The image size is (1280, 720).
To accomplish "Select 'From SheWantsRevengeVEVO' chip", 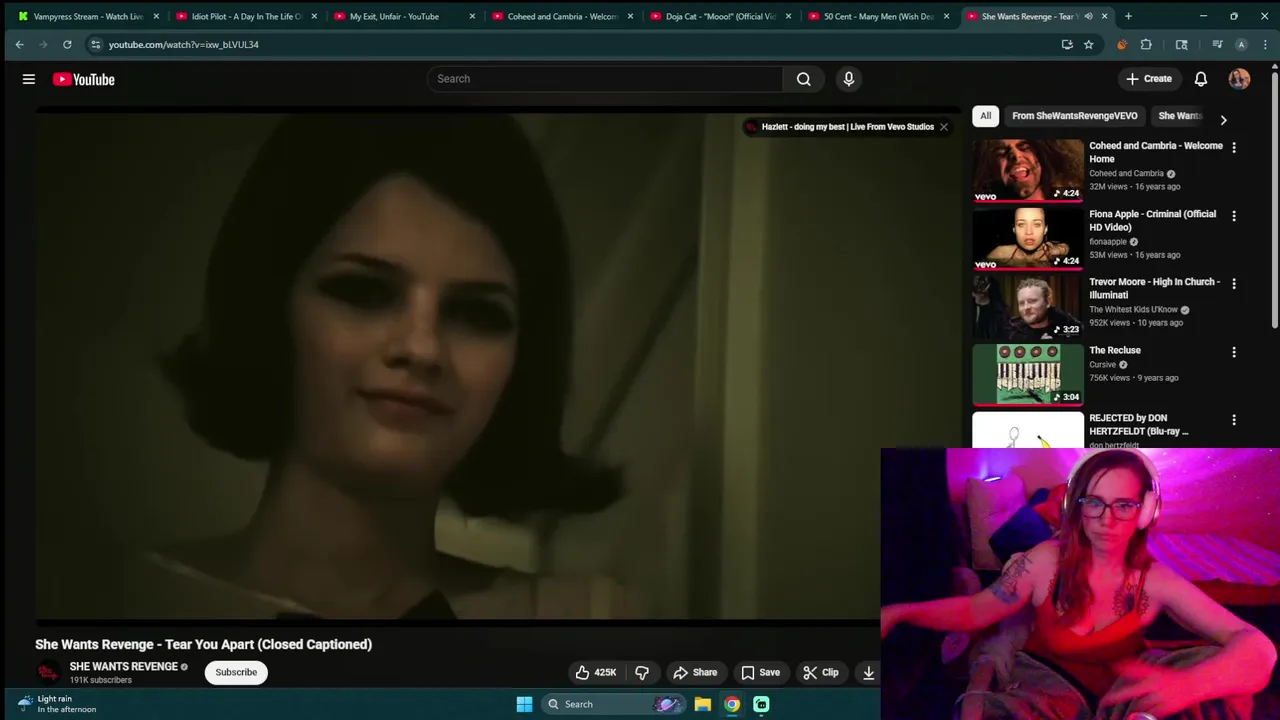I will point(1074,116).
